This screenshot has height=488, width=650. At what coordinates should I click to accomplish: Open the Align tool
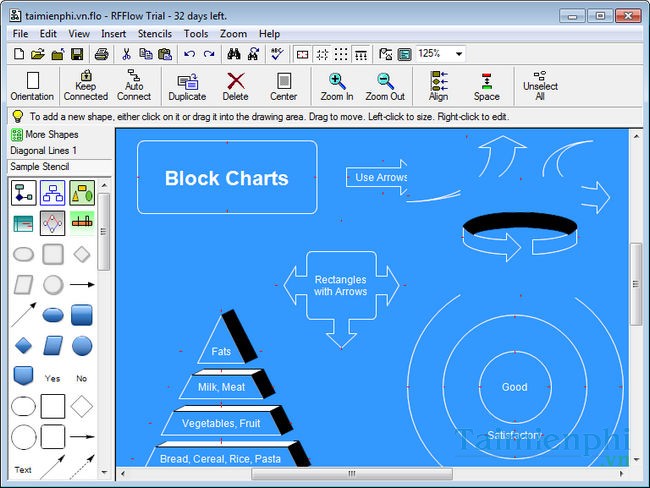[x=438, y=86]
